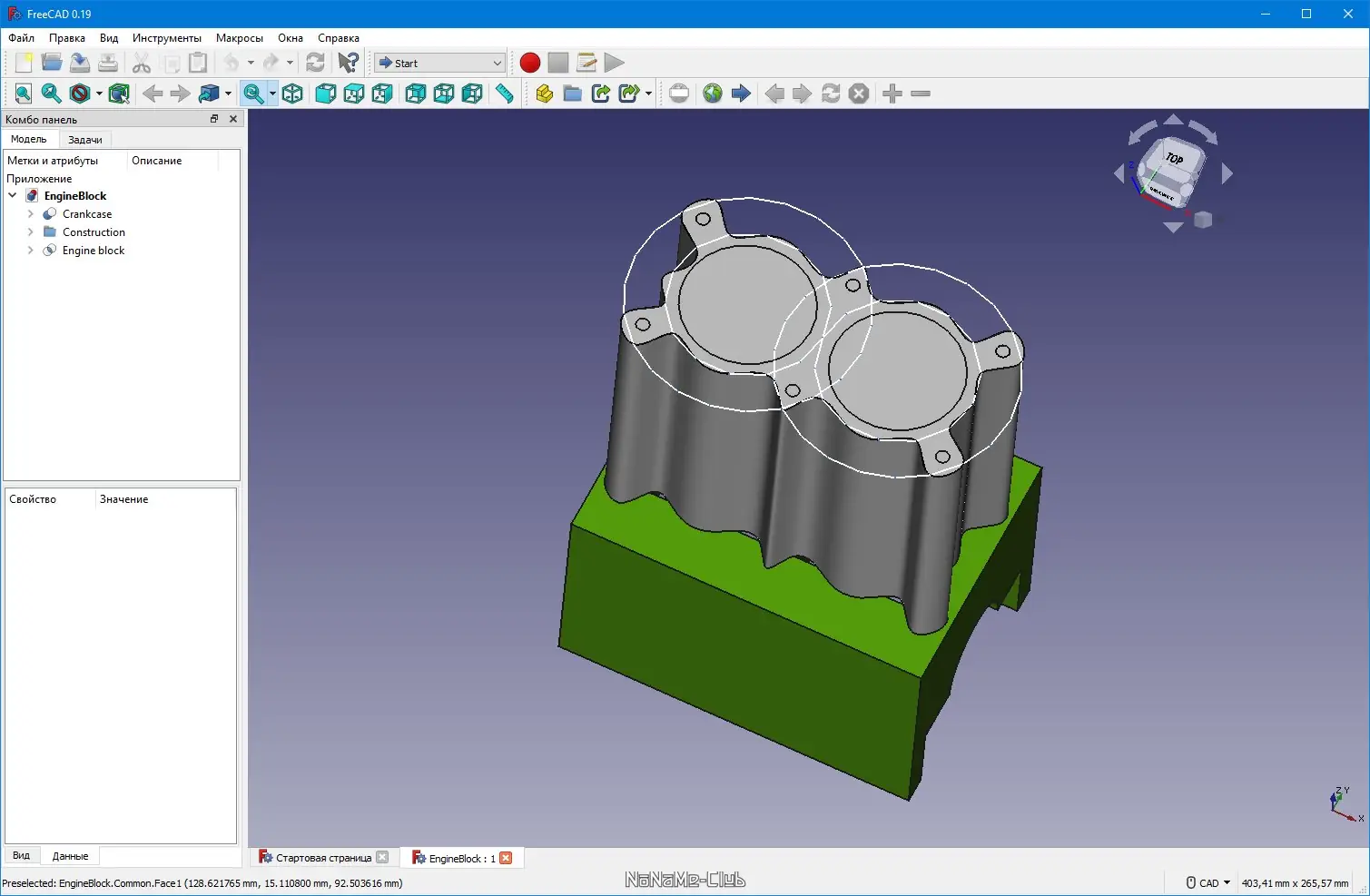Open the Файл menu

[x=22, y=38]
